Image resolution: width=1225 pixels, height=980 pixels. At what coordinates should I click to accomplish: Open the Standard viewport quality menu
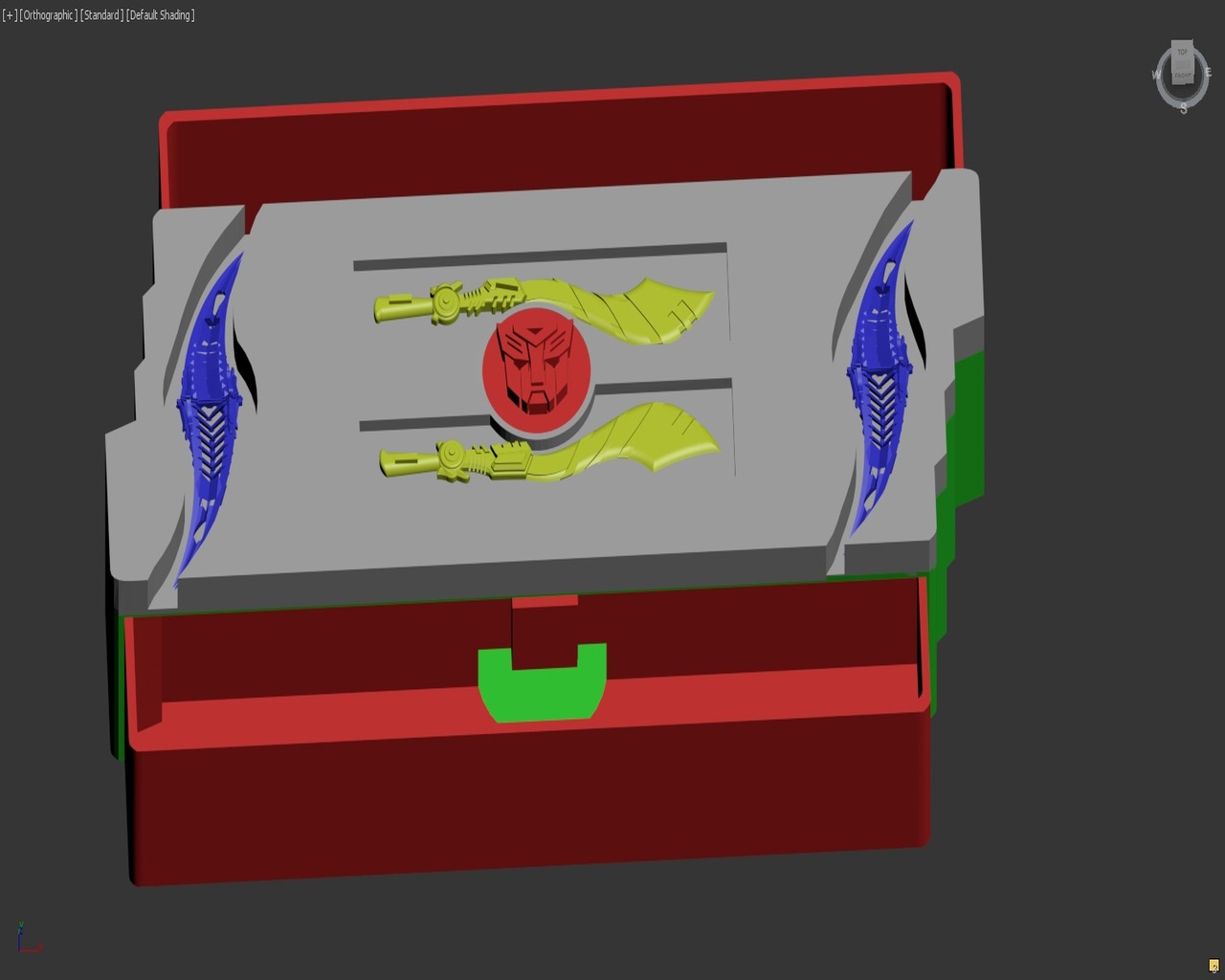coord(102,15)
